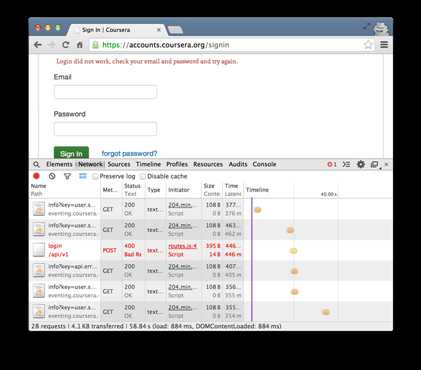
Task: Close the Sign In Coursera tab
Action: (x=159, y=30)
